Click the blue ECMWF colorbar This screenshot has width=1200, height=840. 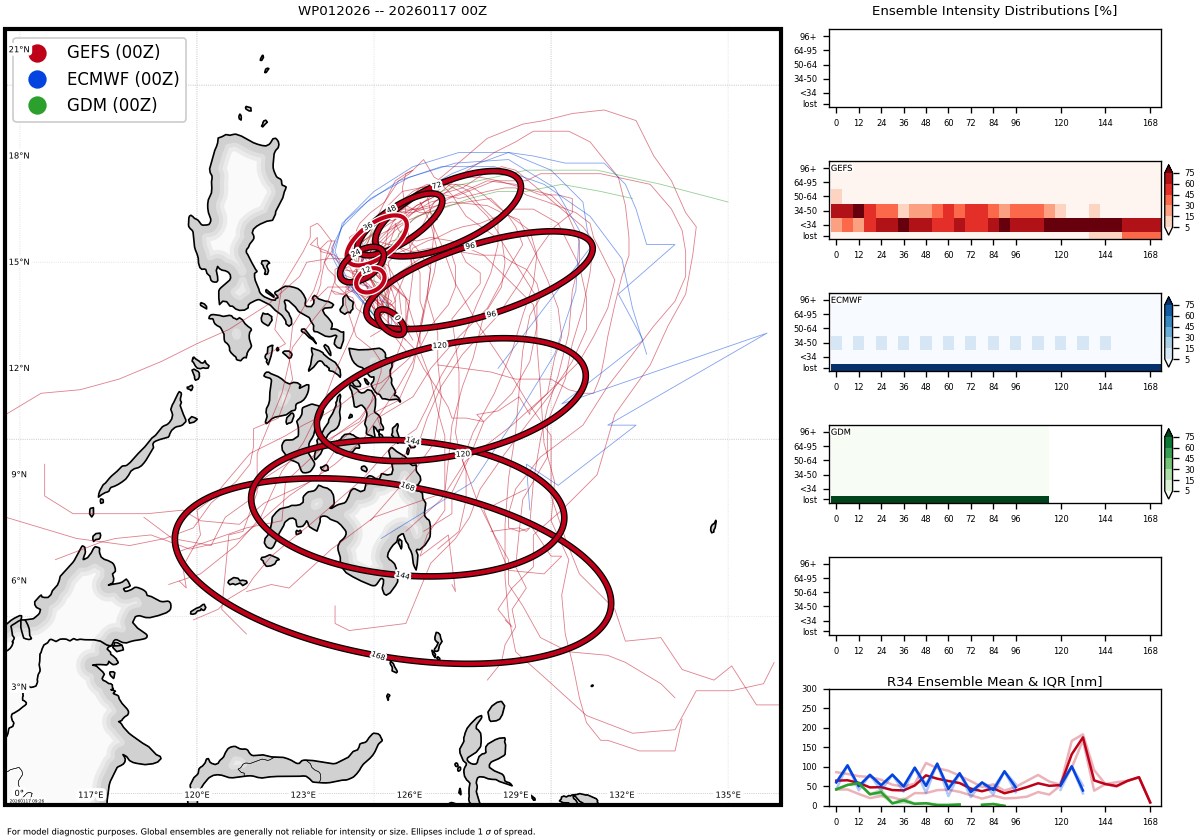[1168, 331]
